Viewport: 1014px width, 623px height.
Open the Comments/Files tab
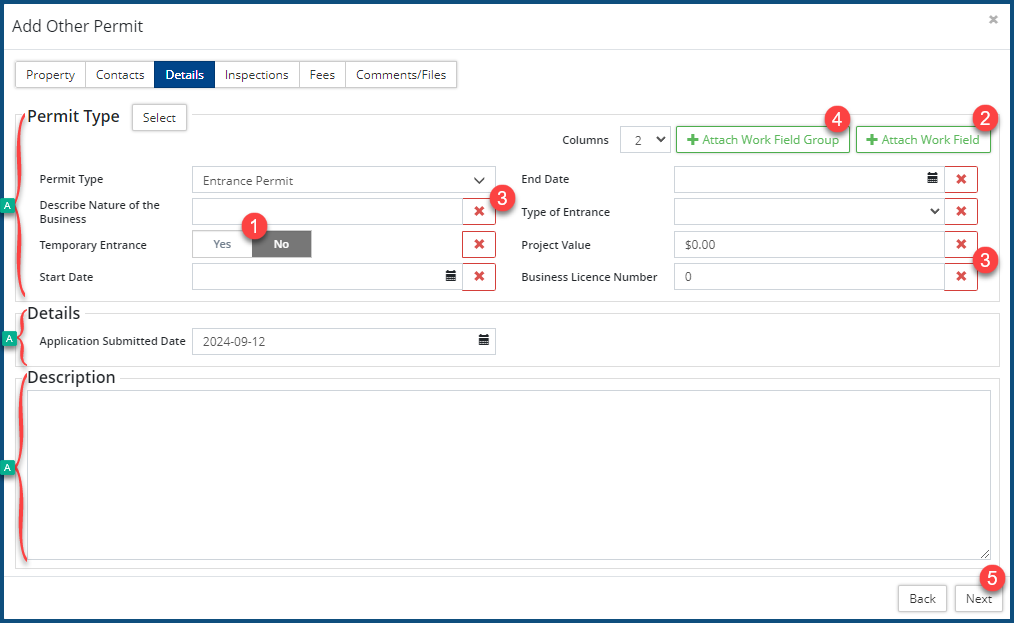point(401,75)
